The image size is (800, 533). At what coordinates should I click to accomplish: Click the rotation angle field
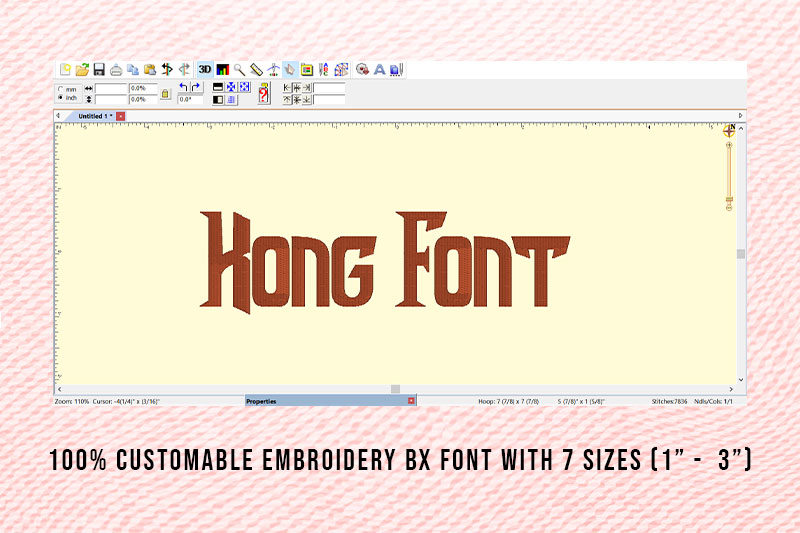click(190, 99)
